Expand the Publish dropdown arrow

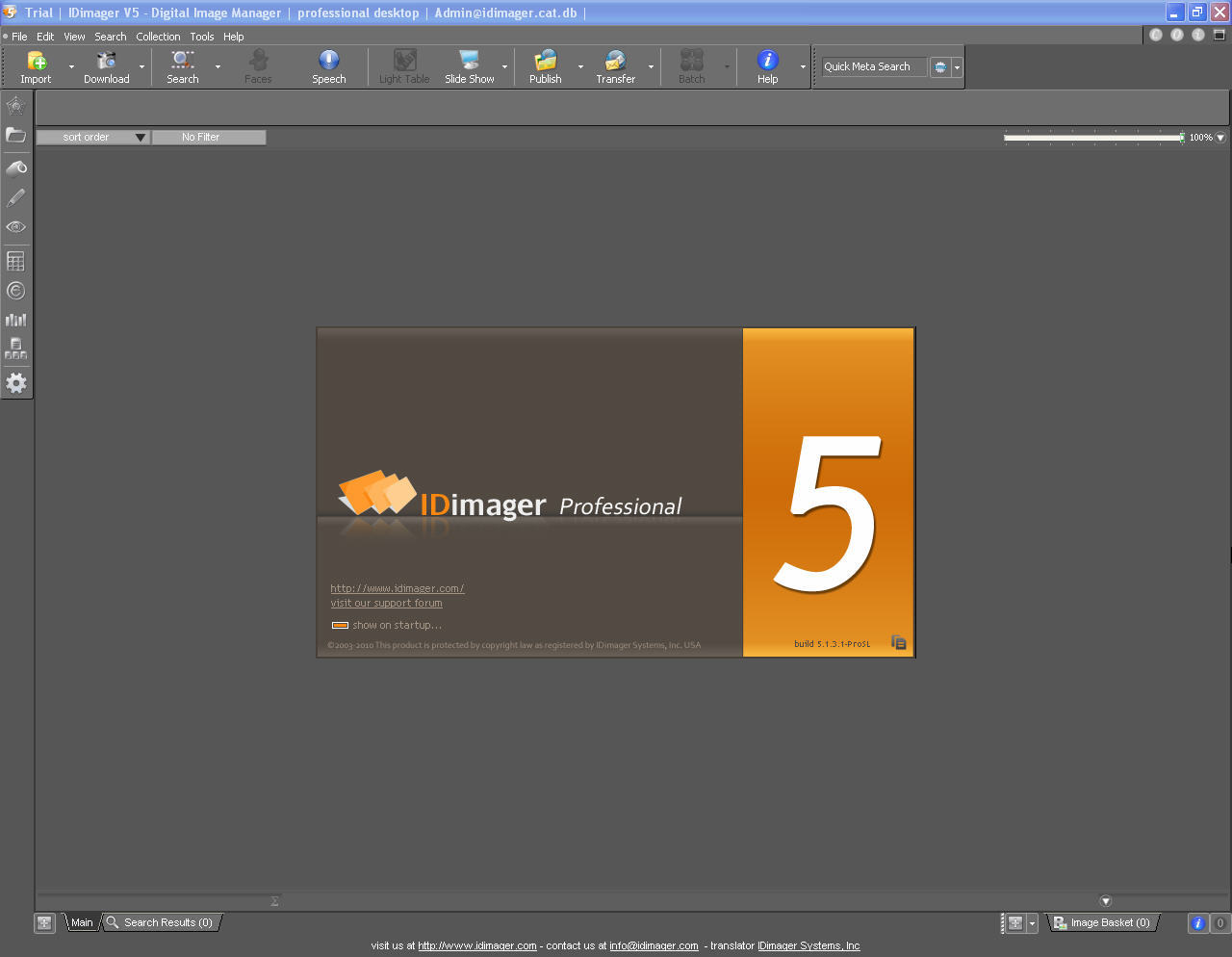click(580, 66)
